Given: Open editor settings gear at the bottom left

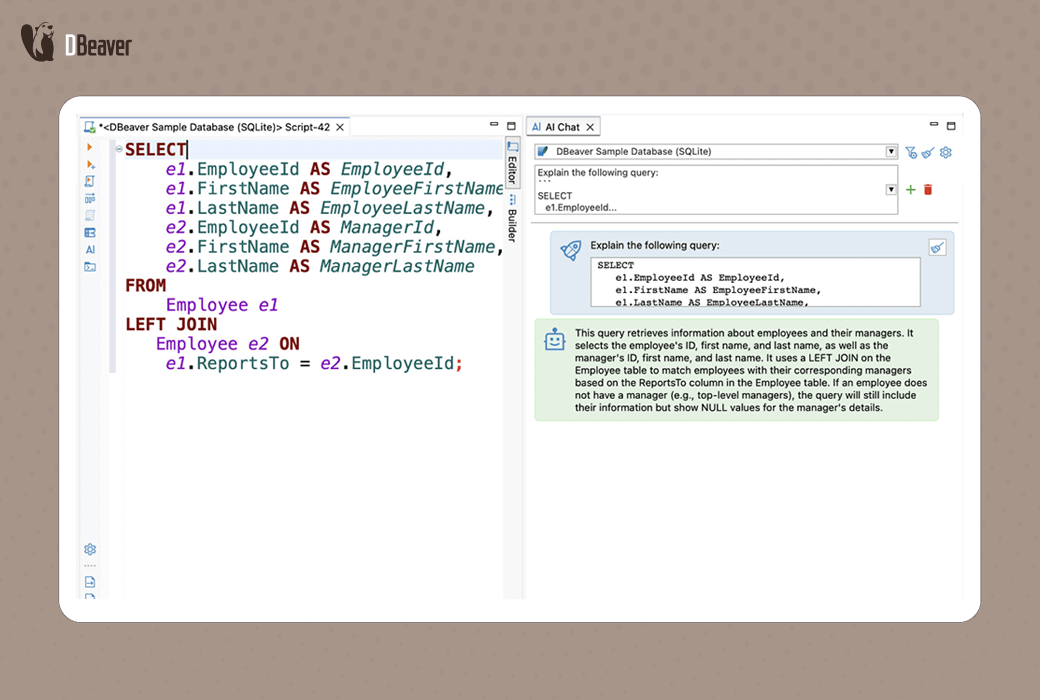Looking at the screenshot, I should pos(90,549).
